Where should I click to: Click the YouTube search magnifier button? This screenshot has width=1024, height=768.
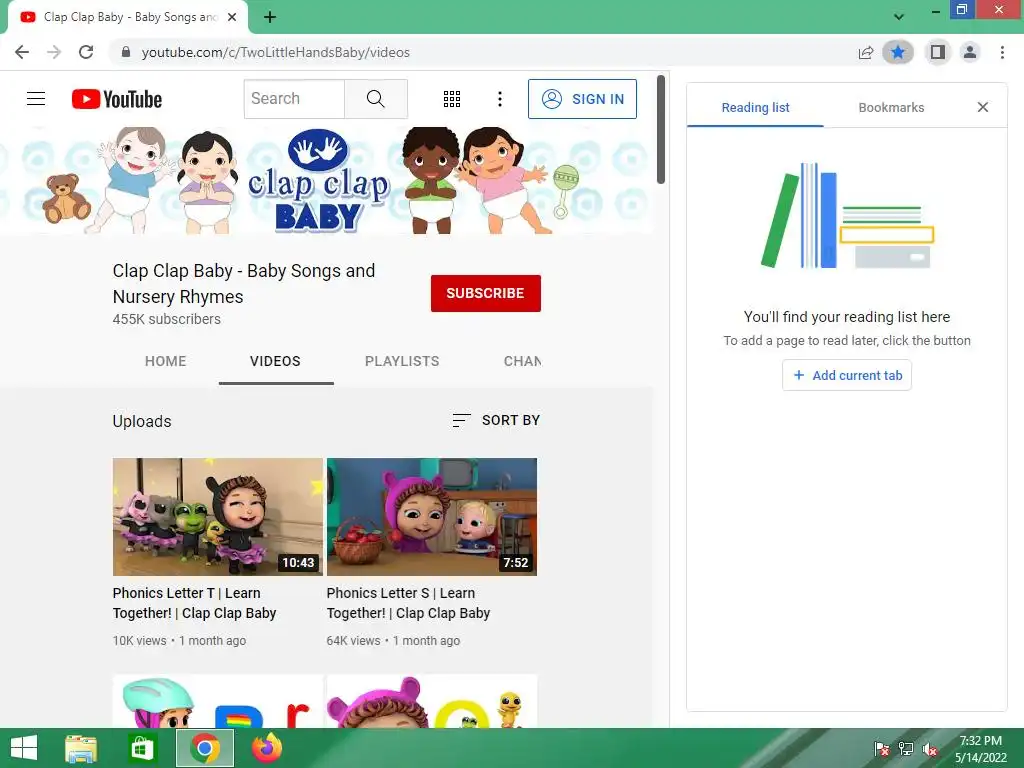point(376,99)
